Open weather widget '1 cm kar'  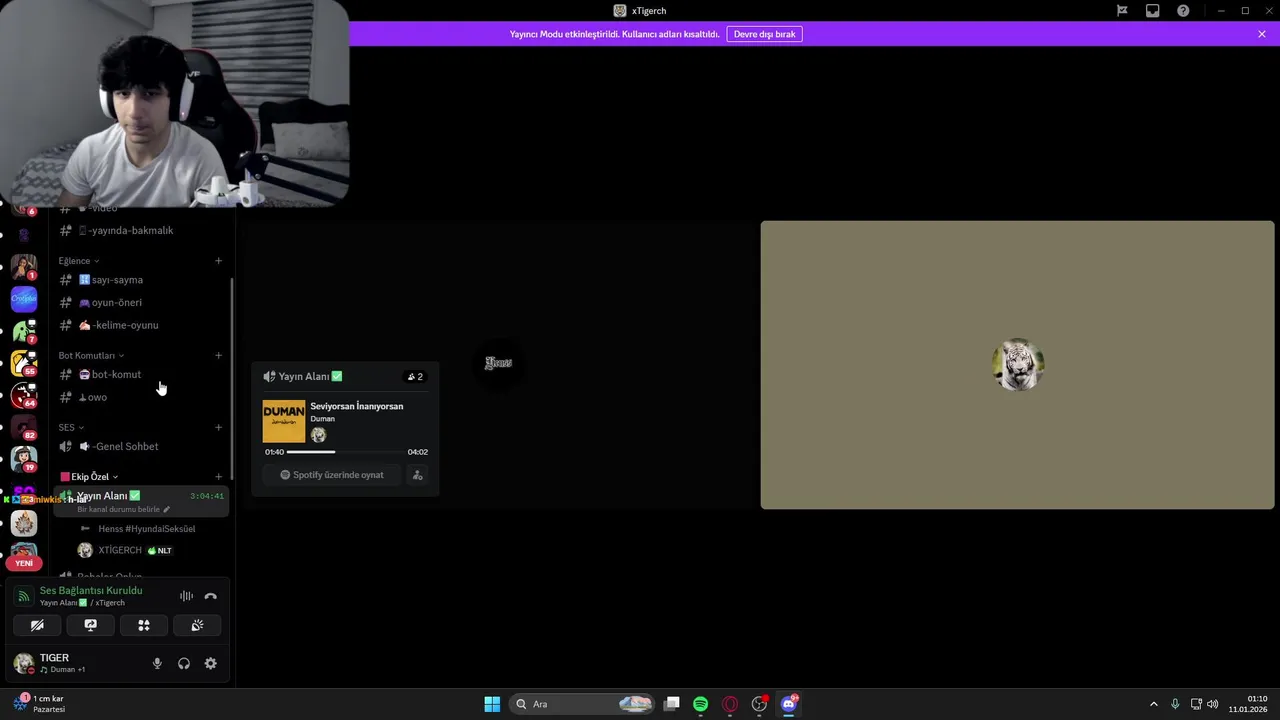pos(40,703)
